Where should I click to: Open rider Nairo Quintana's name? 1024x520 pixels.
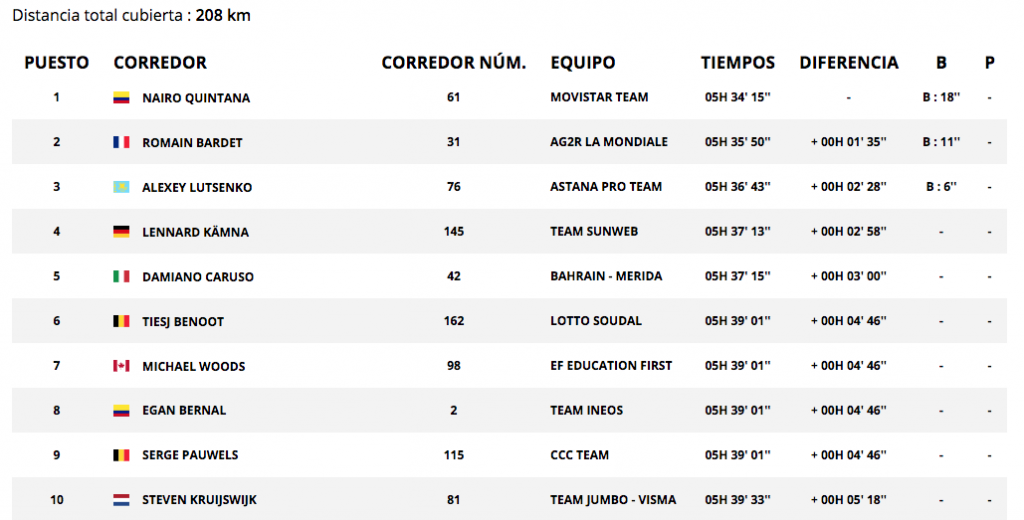point(196,98)
